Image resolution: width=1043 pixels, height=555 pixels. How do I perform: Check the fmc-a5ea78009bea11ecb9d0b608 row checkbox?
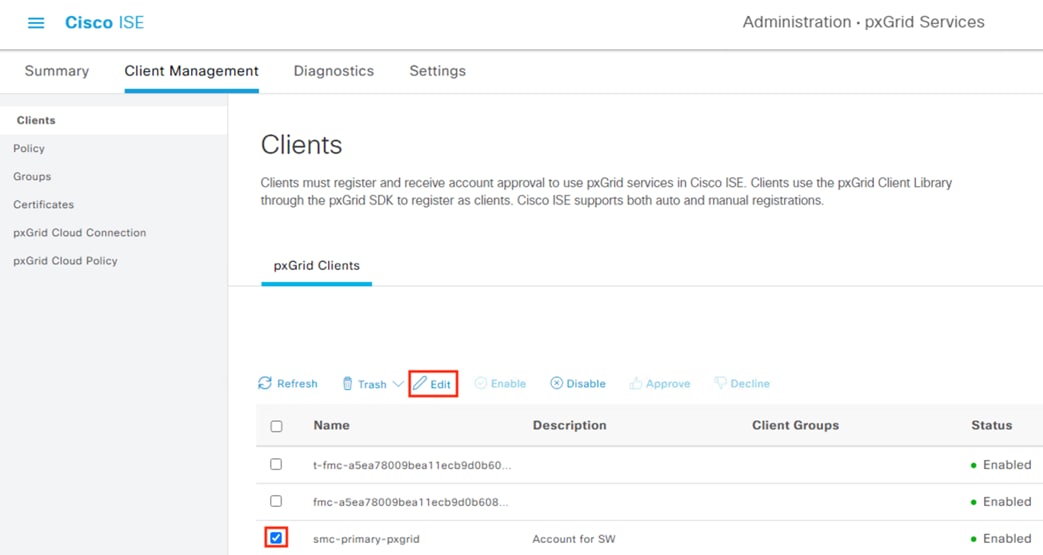point(276,501)
